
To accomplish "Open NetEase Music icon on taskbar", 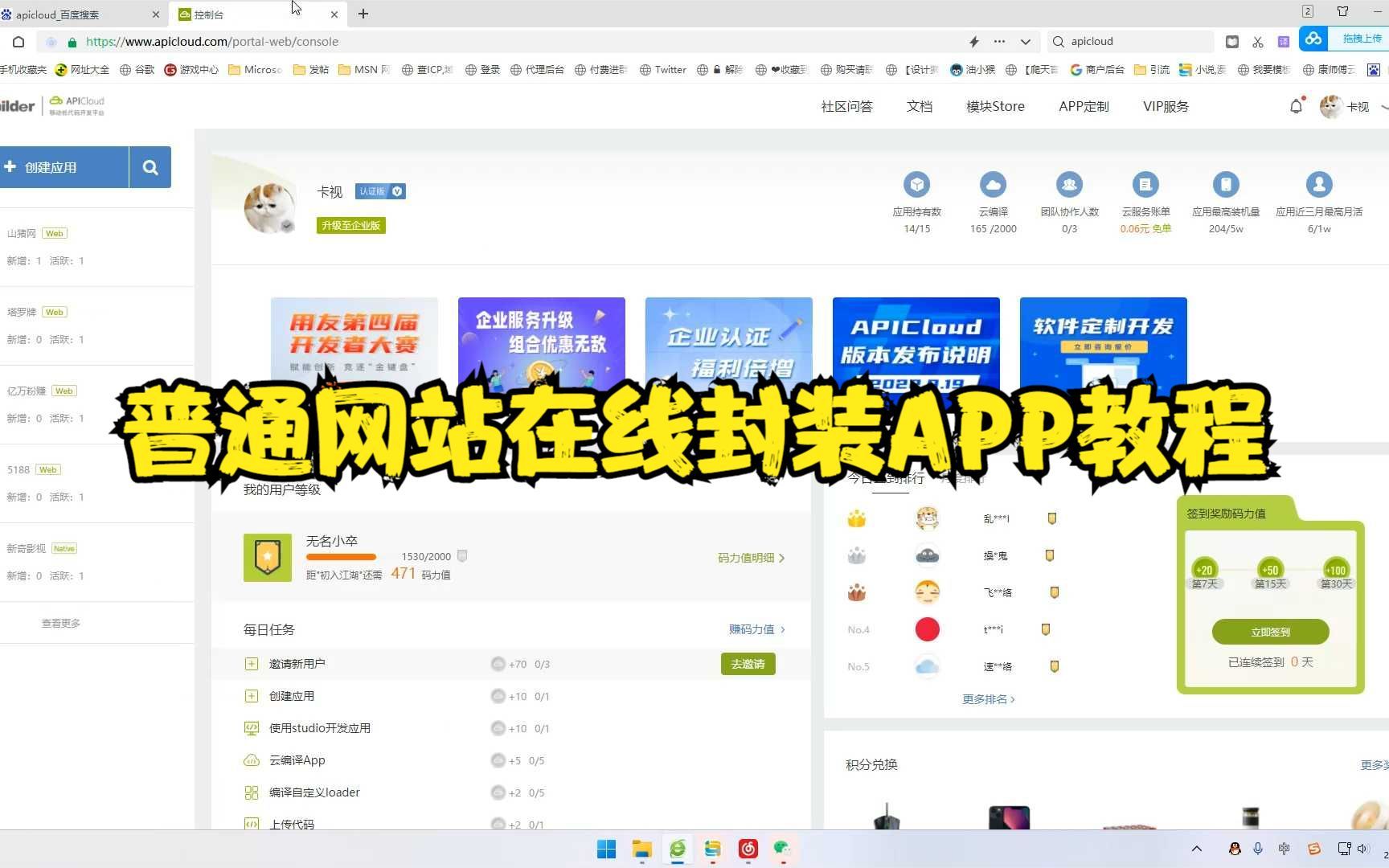I will (748, 849).
